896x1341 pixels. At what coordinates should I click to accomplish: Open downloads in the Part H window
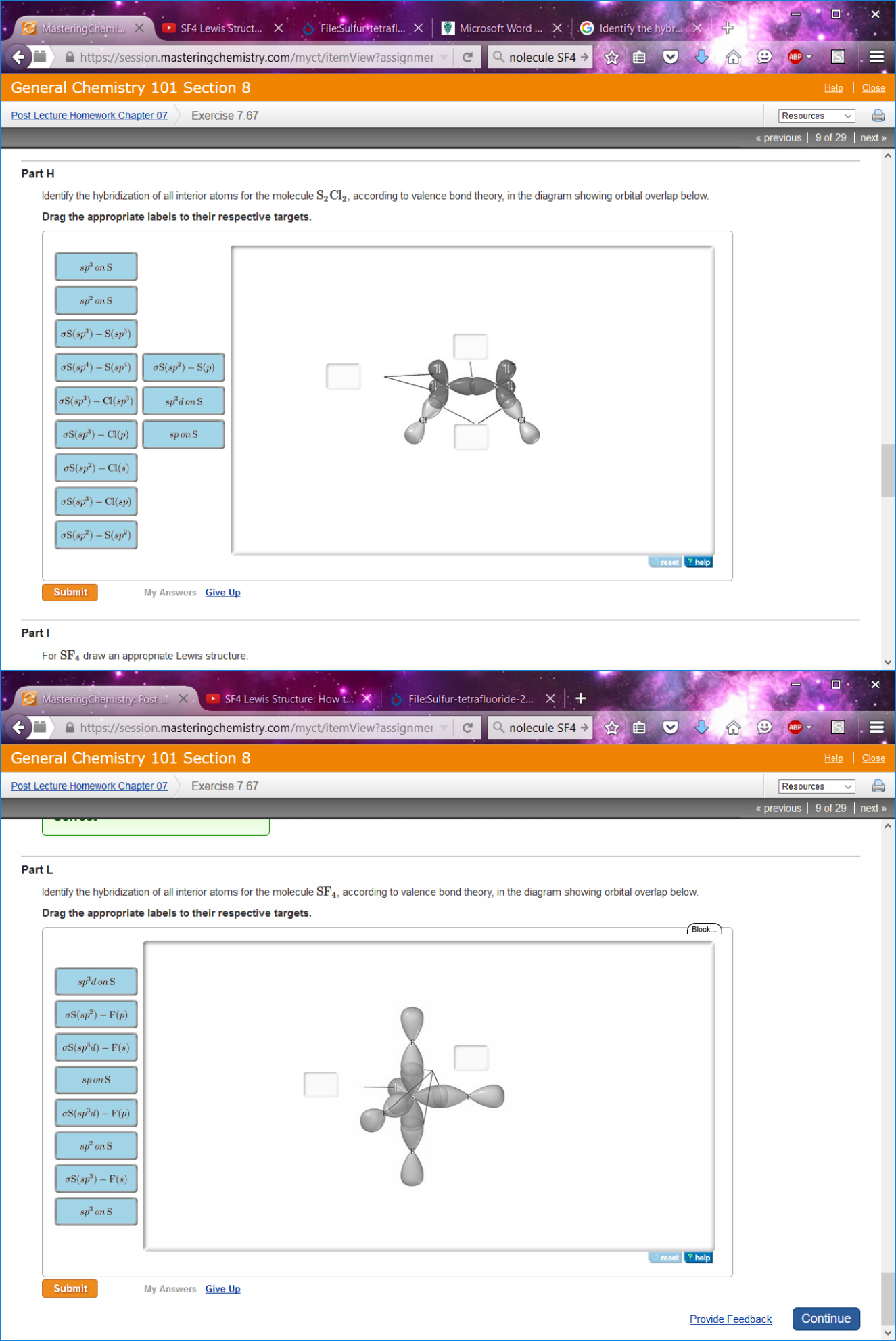pos(701,57)
